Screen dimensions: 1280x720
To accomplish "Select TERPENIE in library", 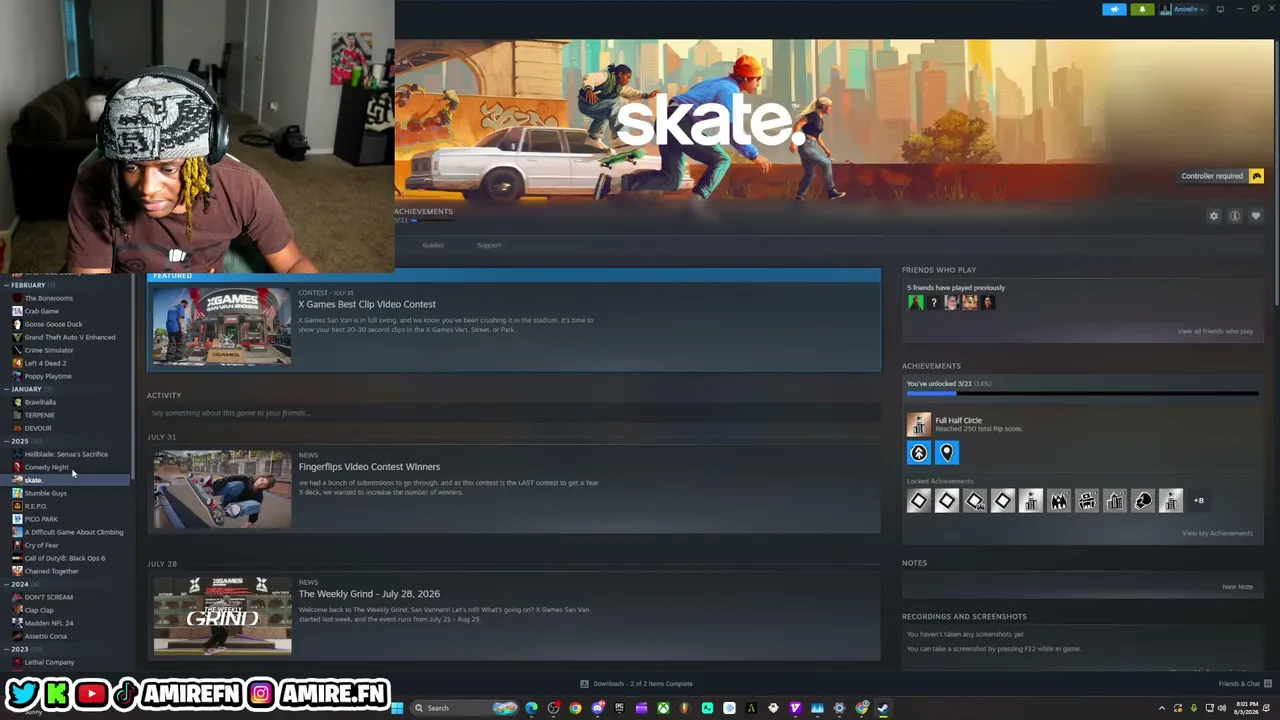I will pos(39,415).
